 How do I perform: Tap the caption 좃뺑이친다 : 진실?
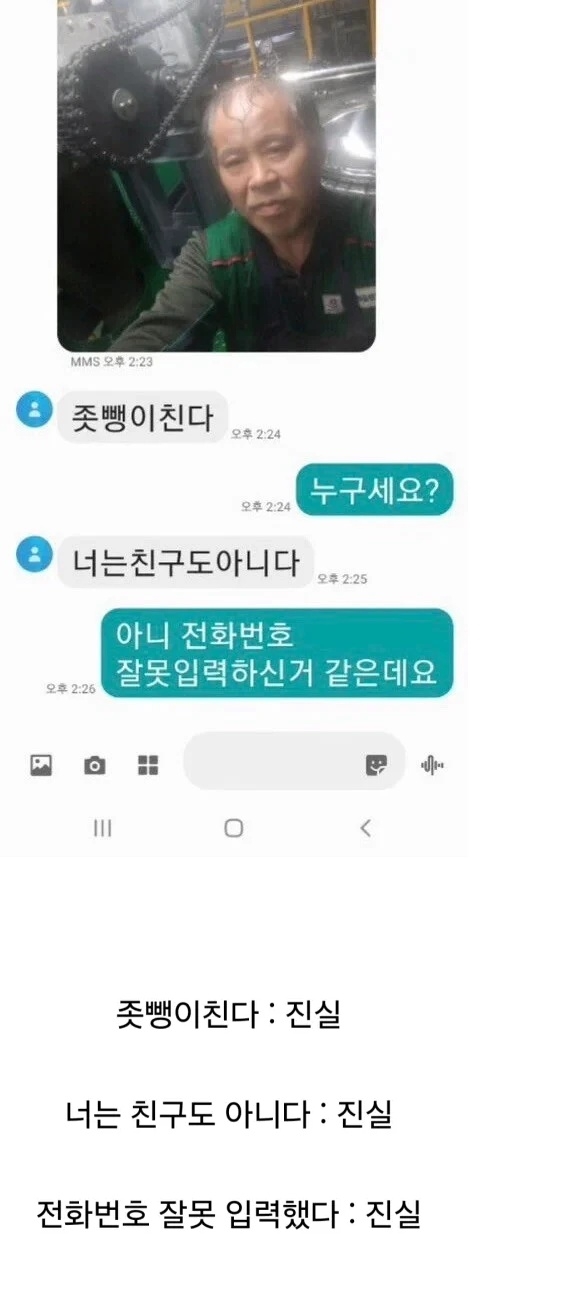point(229,1014)
